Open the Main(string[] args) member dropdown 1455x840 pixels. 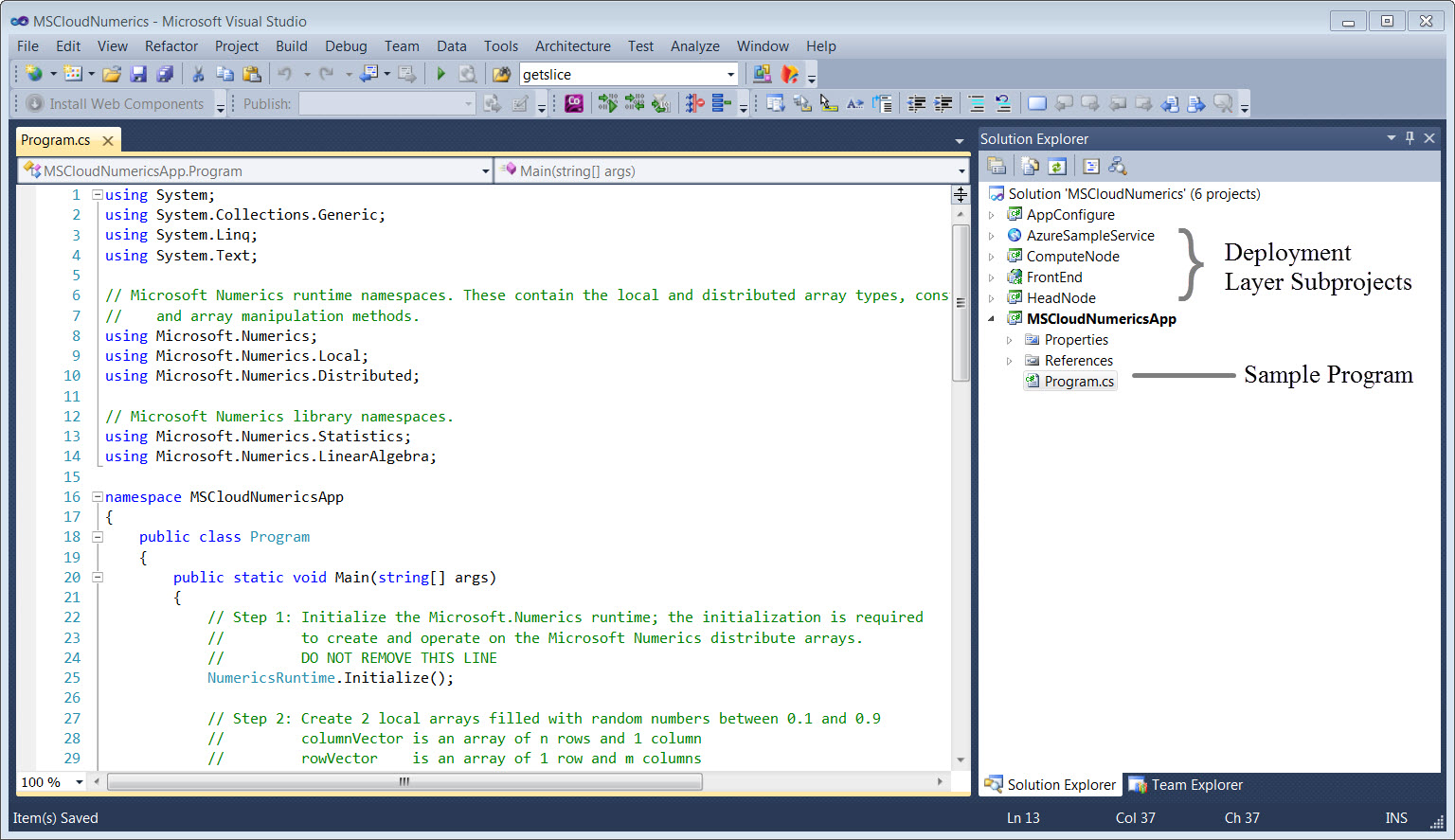click(961, 171)
